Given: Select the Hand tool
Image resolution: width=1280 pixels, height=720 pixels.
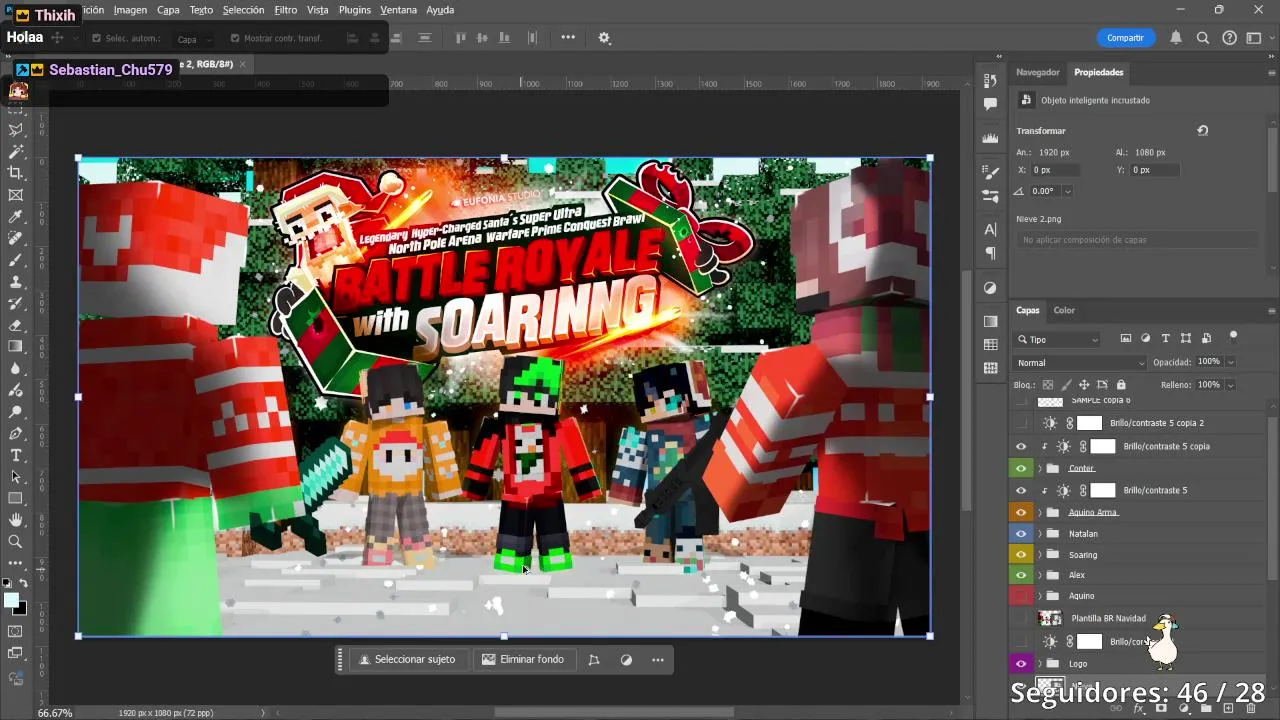Looking at the screenshot, I should point(16,520).
